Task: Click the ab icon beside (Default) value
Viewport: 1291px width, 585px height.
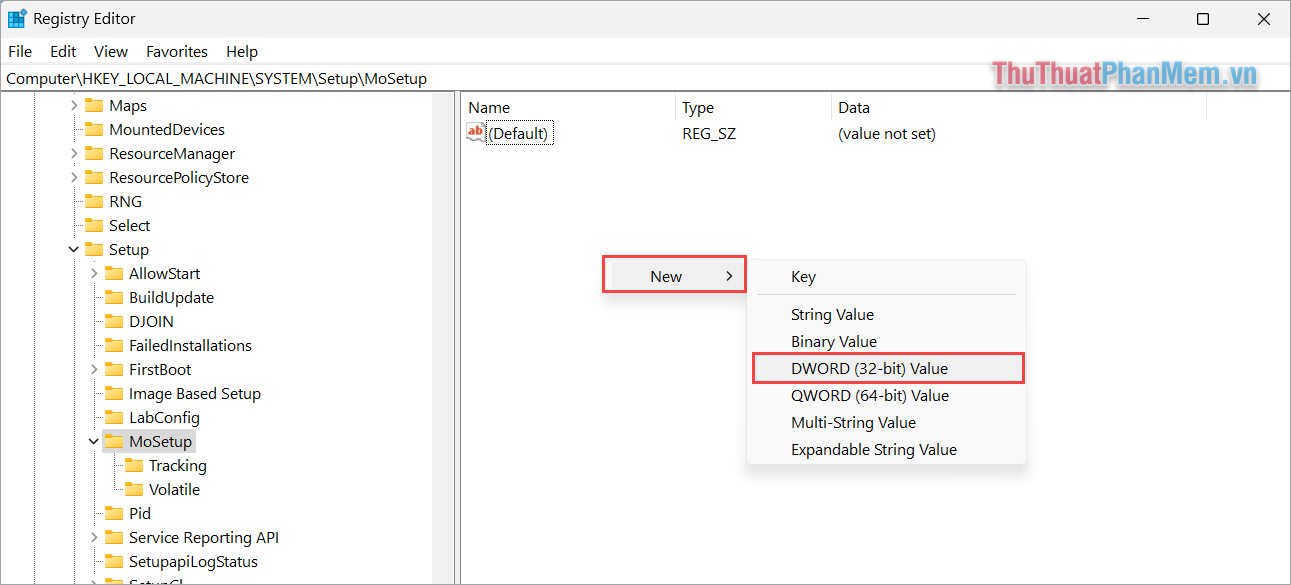Action: point(474,131)
